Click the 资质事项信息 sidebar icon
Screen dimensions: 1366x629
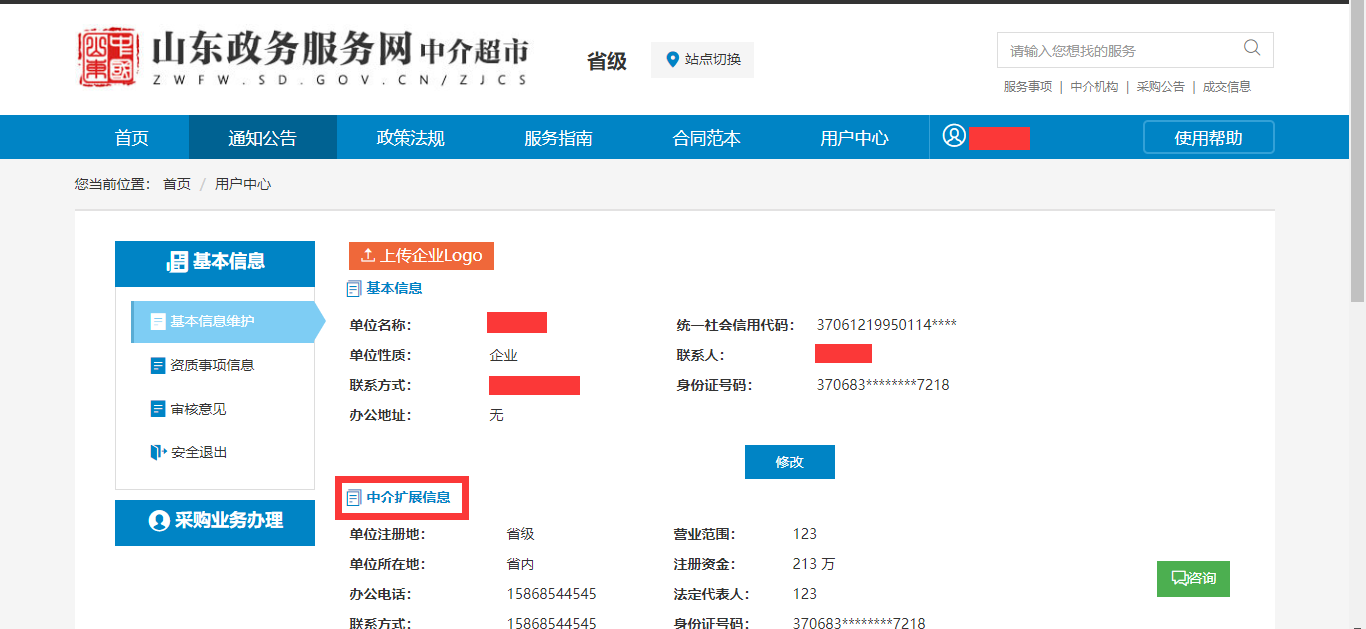[158, 366]
